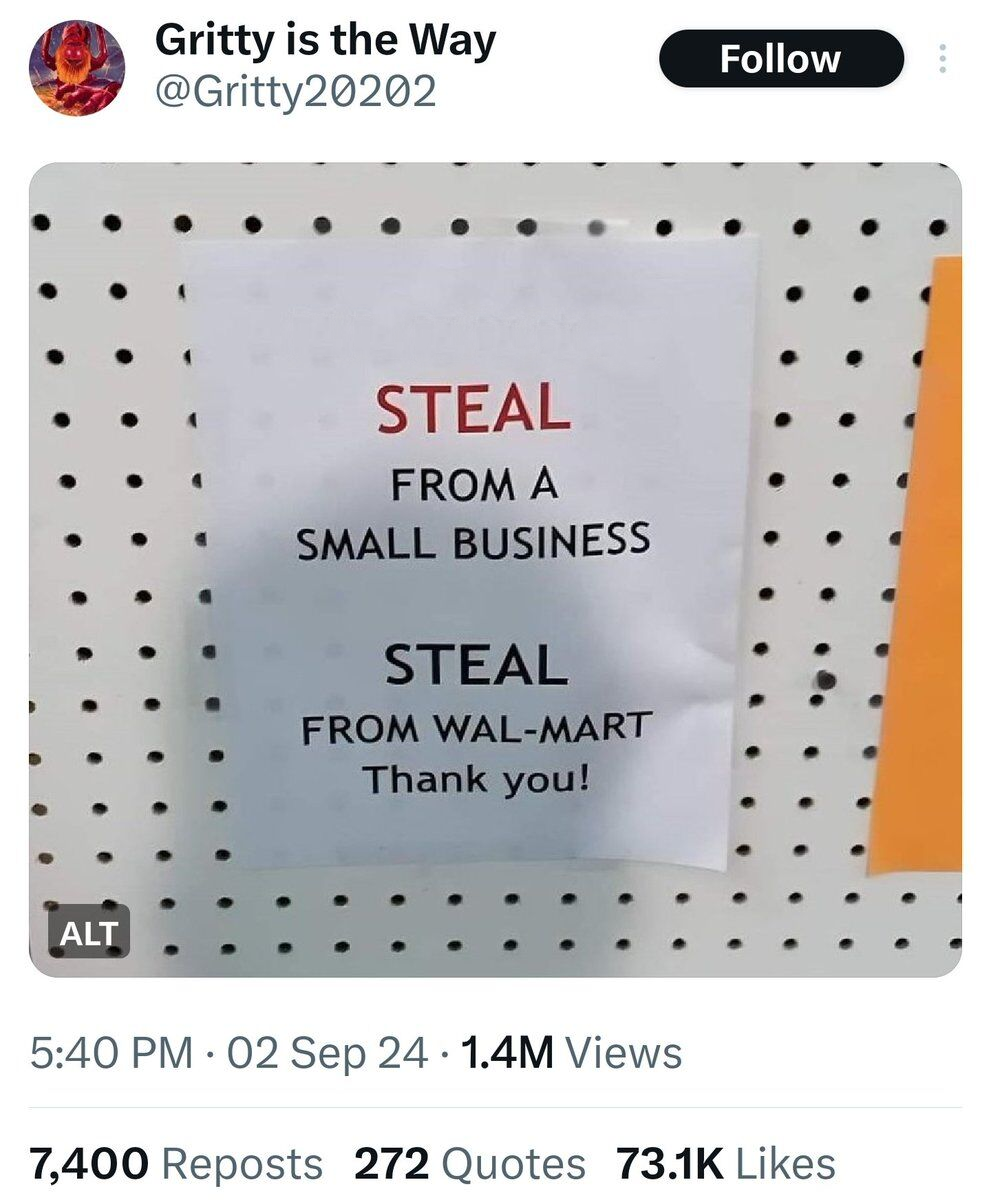Open the Gritty is the Way profile avatar
The image size is (991, 1200).
click(77, 69)
